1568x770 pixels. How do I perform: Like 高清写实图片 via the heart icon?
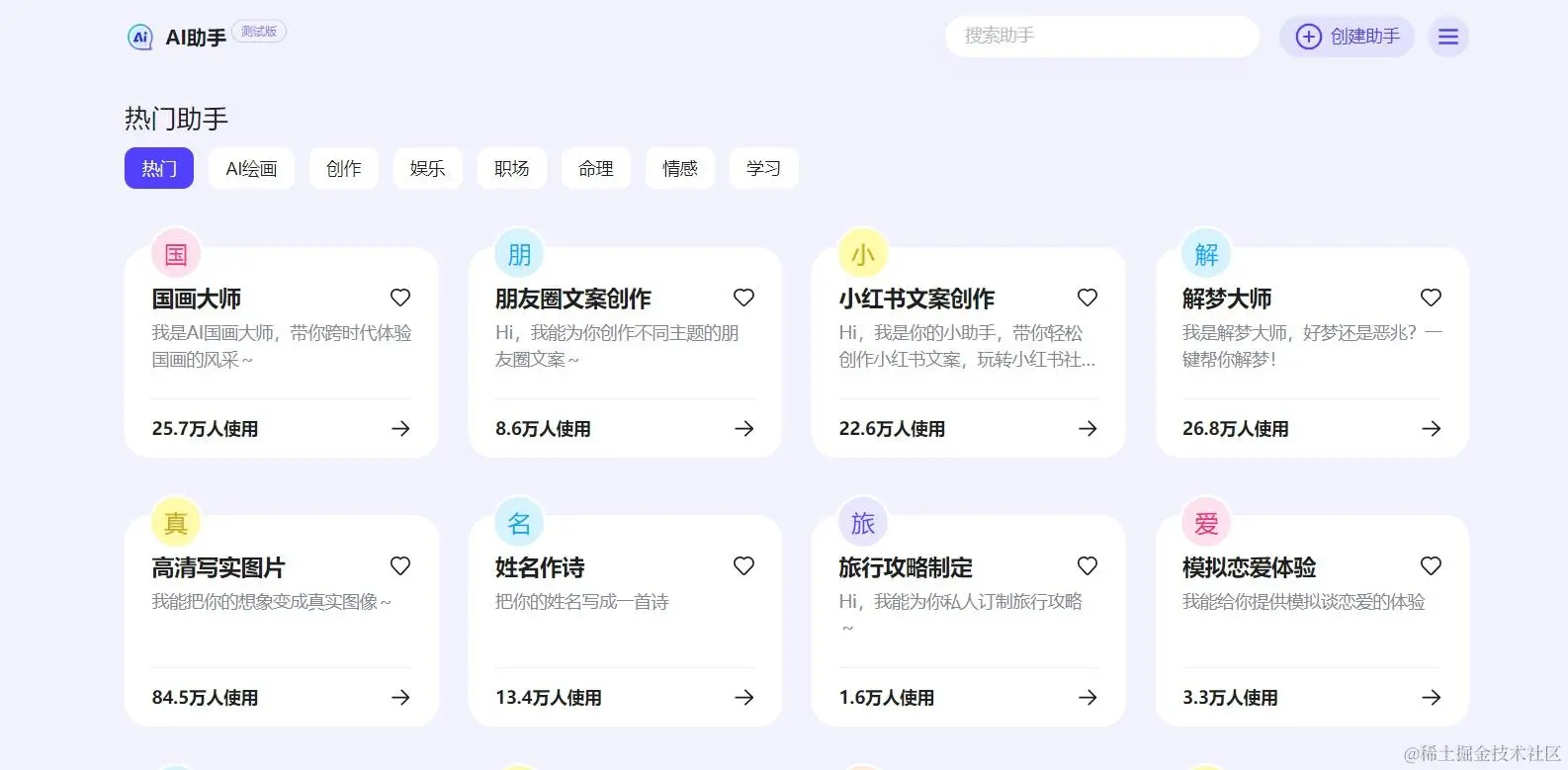(400, 566)
